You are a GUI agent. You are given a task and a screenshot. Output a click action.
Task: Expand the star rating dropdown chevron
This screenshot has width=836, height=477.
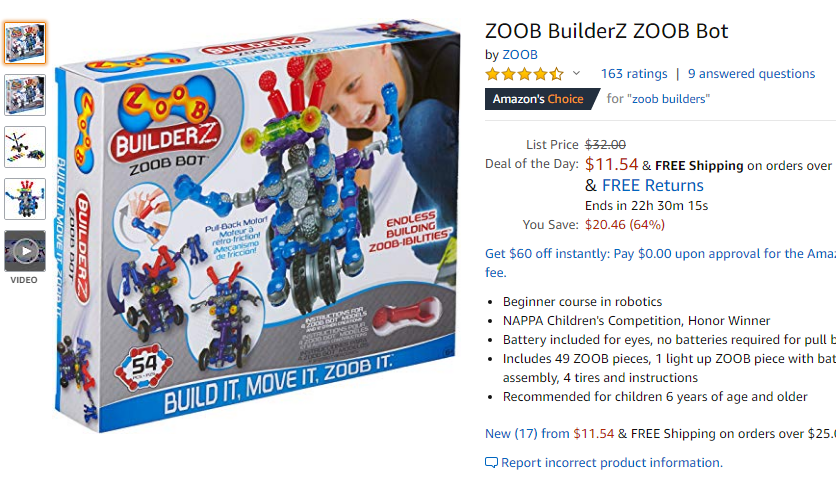(576, 73)
